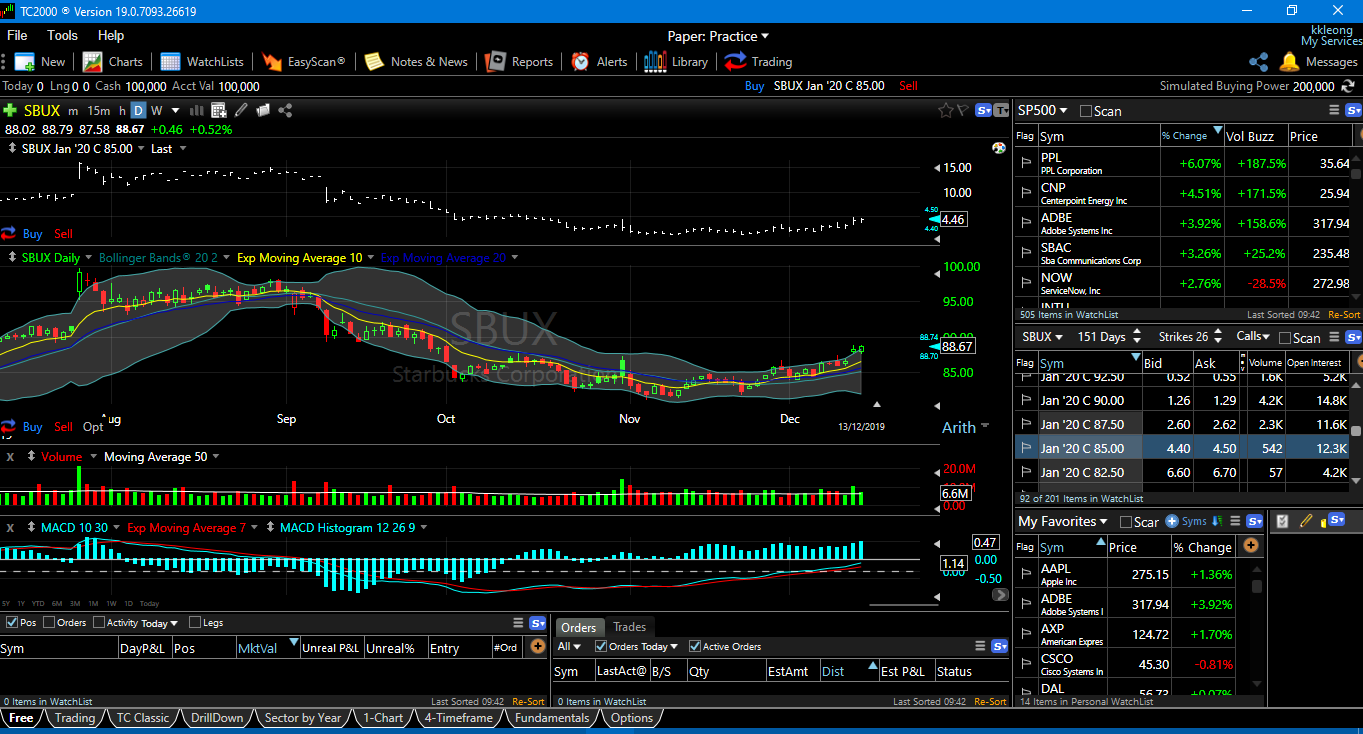Click the SP500 watchlist menu lines icon
Image resolution: width=1363 pixels, height=734 pixels.
1334,110
